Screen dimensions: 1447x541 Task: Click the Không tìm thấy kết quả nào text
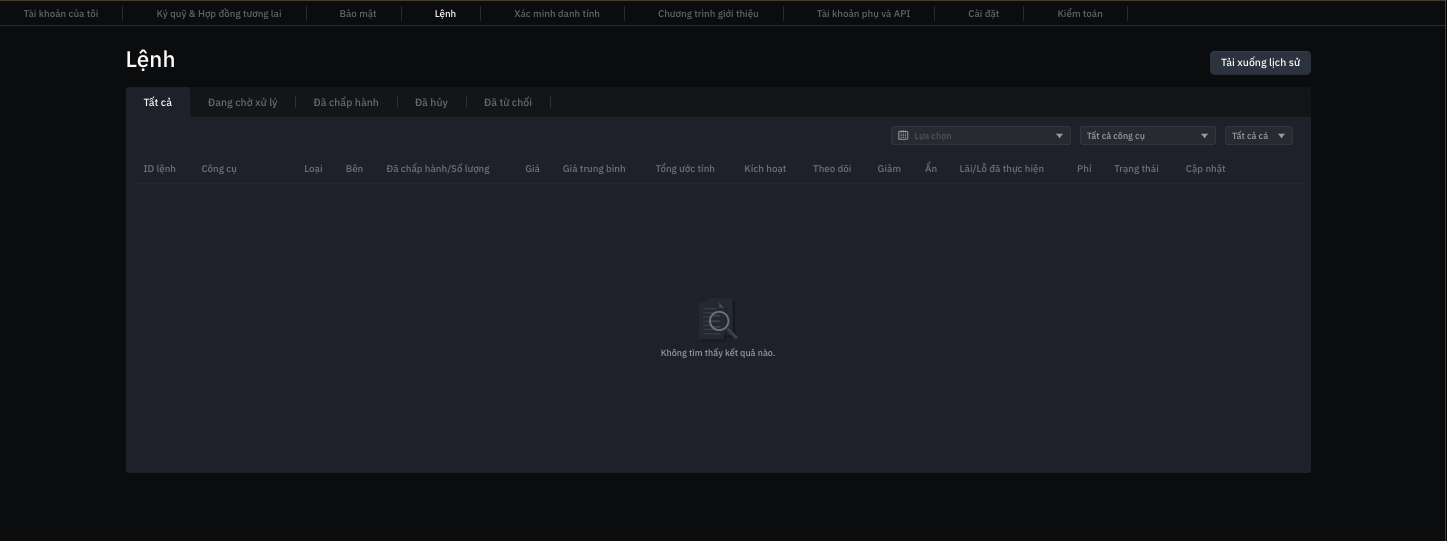[718, 353]
